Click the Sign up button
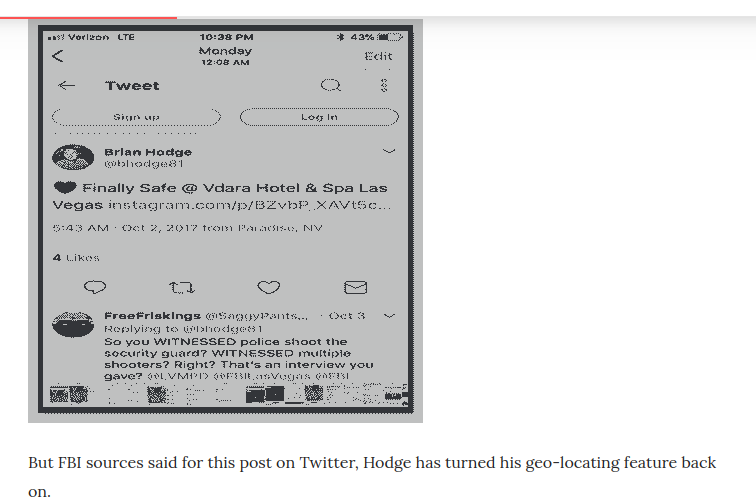This screenshot has height=501, width=756. coord(136,117)
